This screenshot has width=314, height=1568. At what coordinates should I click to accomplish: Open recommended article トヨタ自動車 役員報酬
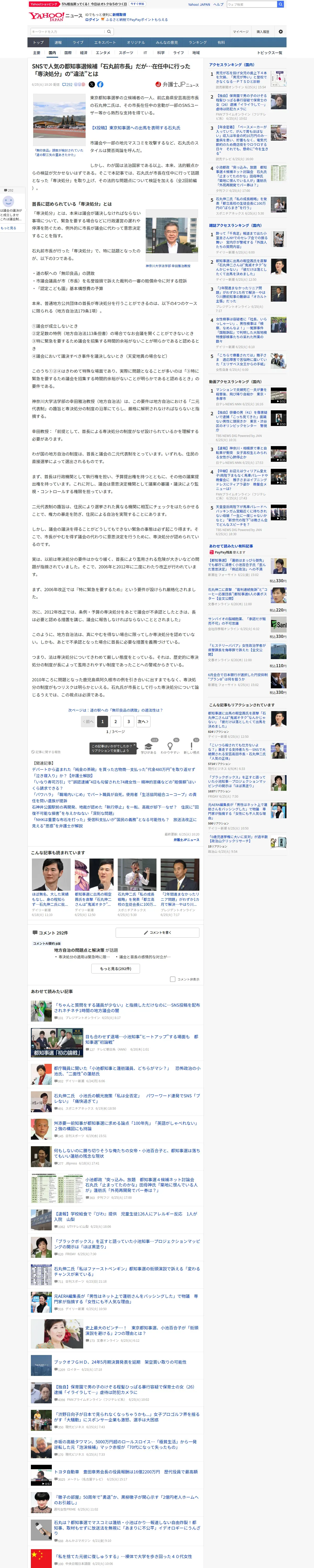125,1471
